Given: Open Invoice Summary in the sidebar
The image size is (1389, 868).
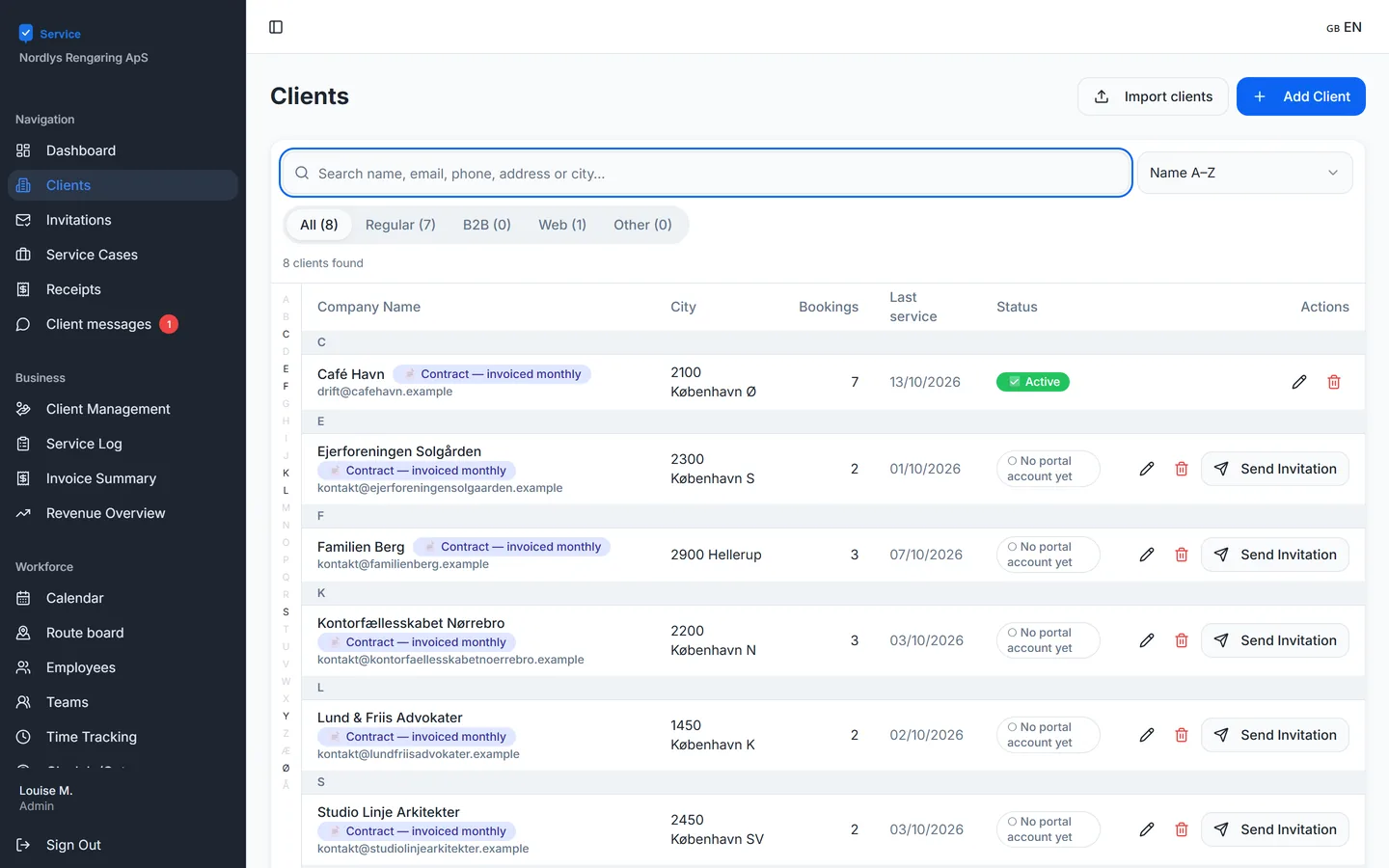Looking at the screenshot, I should (123, 478).
